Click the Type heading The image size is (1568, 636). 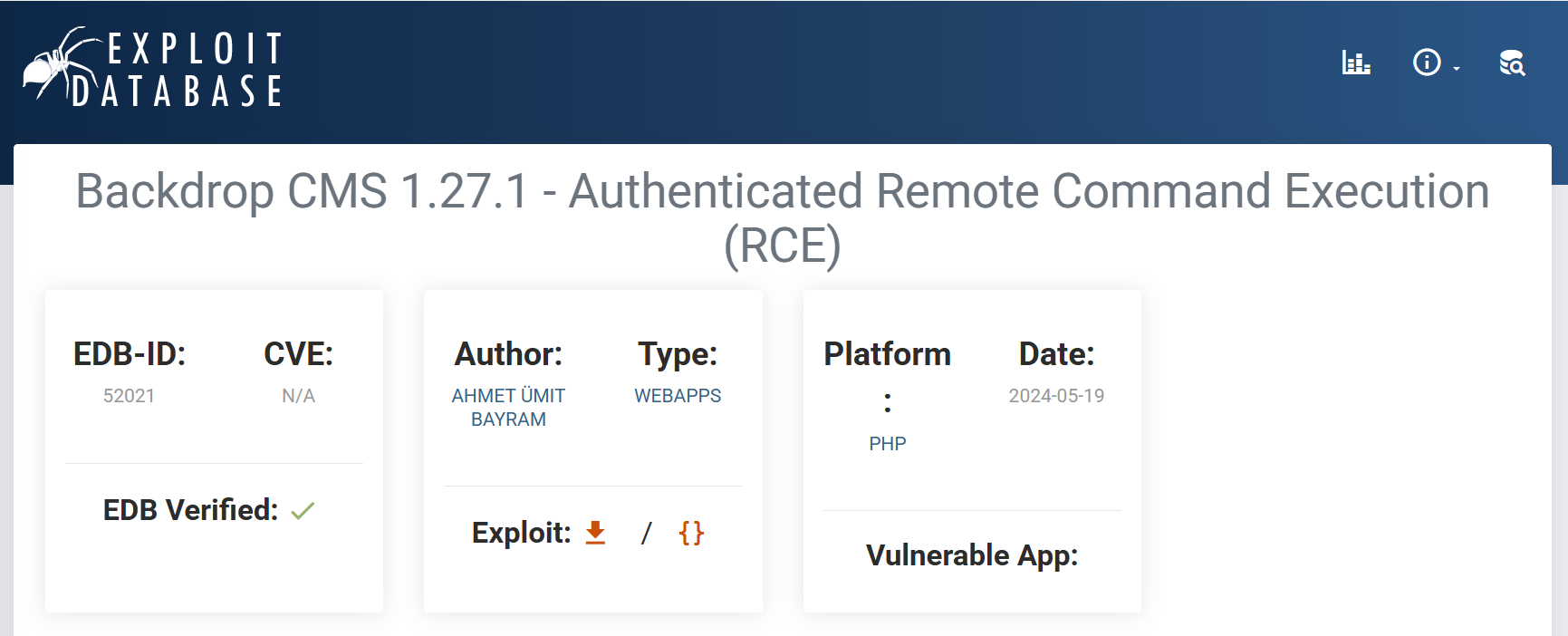pos(678,354)
